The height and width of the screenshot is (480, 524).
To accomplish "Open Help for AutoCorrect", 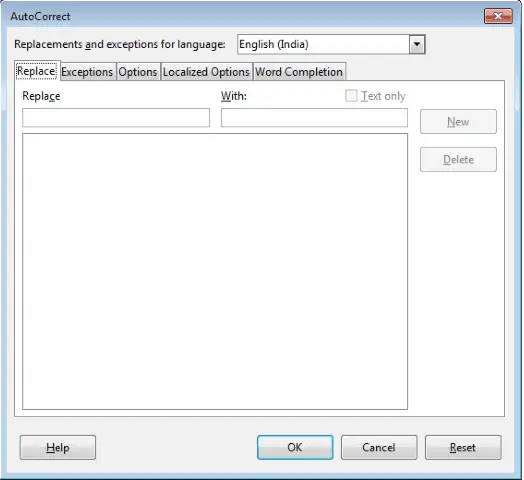I will pos(58,447).
